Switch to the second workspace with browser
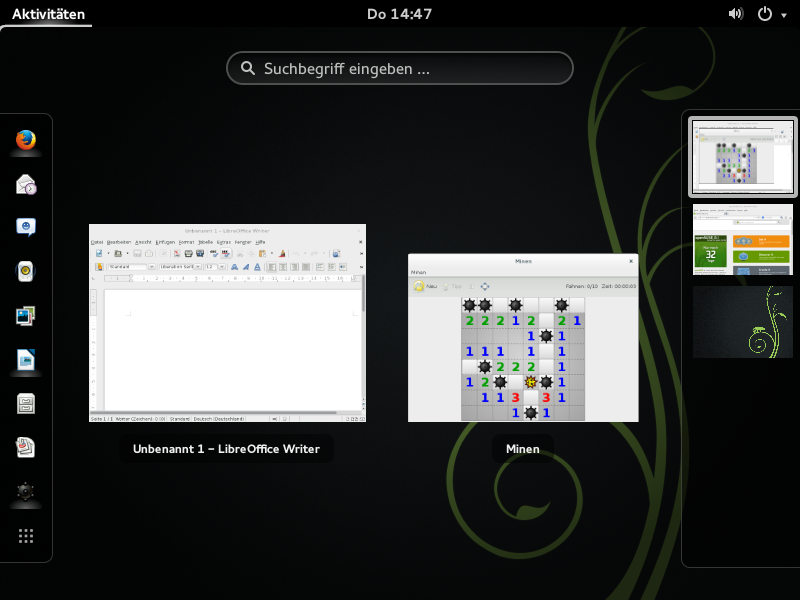The width and height of the screenshot is (800, 600). tap(742, 240)
